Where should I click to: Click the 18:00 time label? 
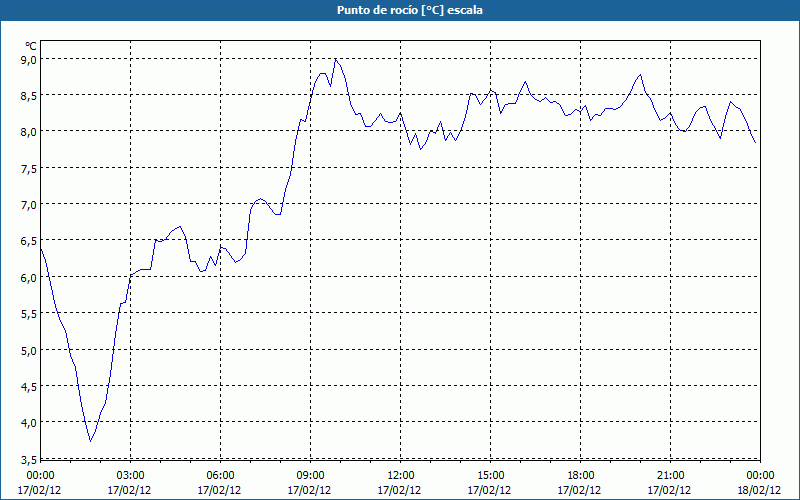point(580,476)
